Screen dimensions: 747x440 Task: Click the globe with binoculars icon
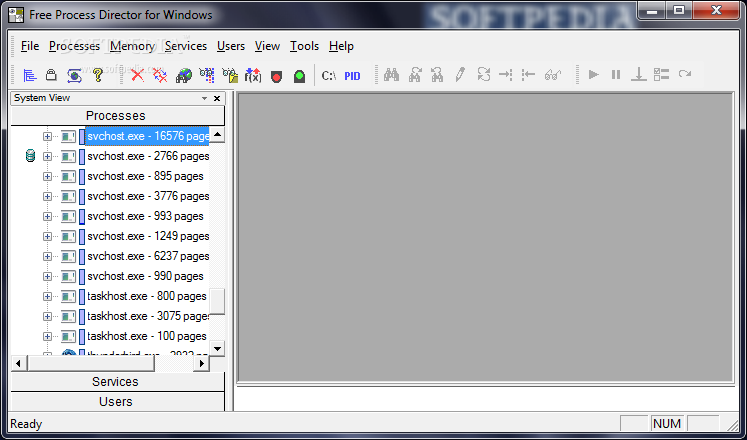[183, 75]
